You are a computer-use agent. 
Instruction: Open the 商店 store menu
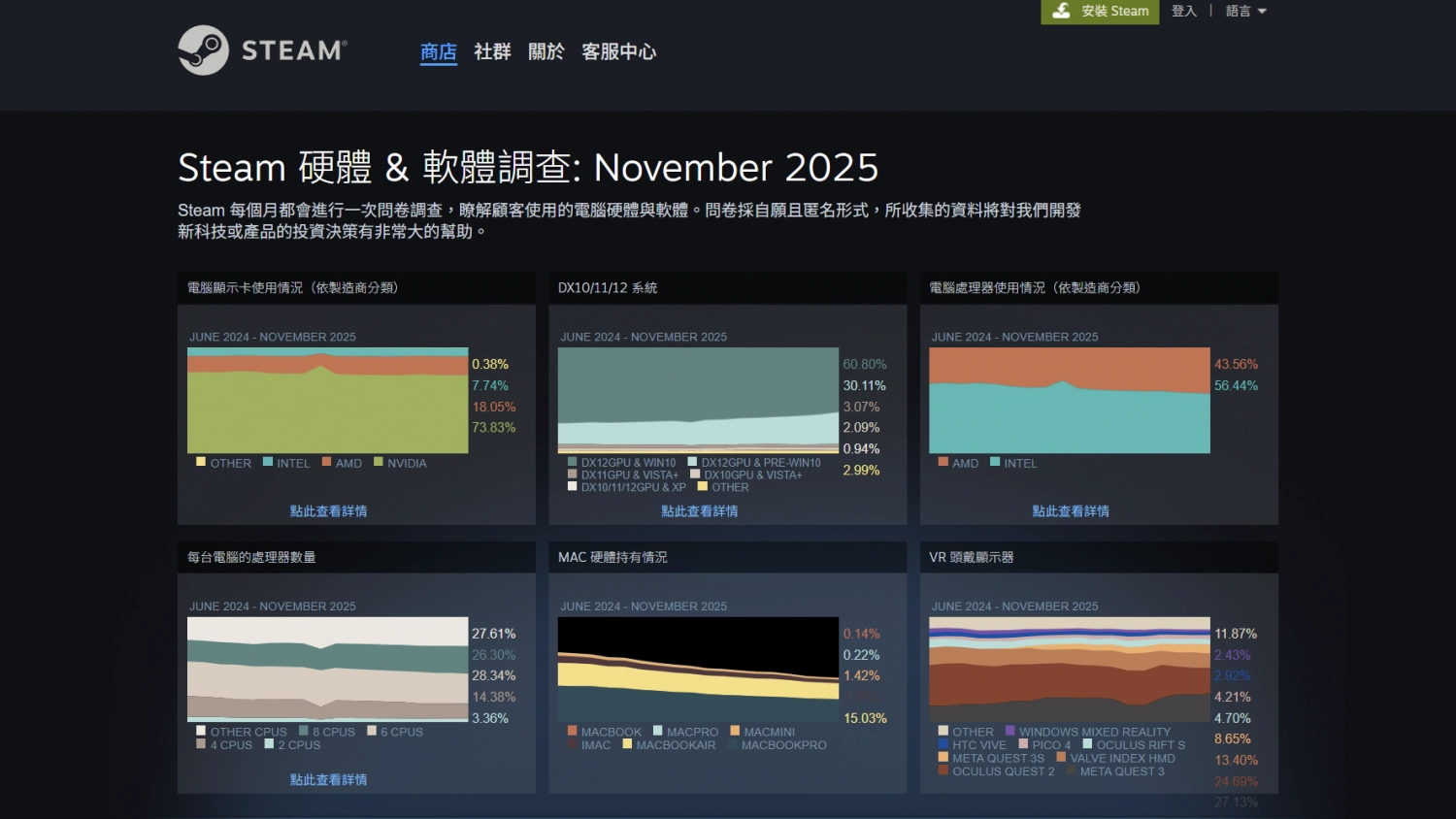click(439, 51)
